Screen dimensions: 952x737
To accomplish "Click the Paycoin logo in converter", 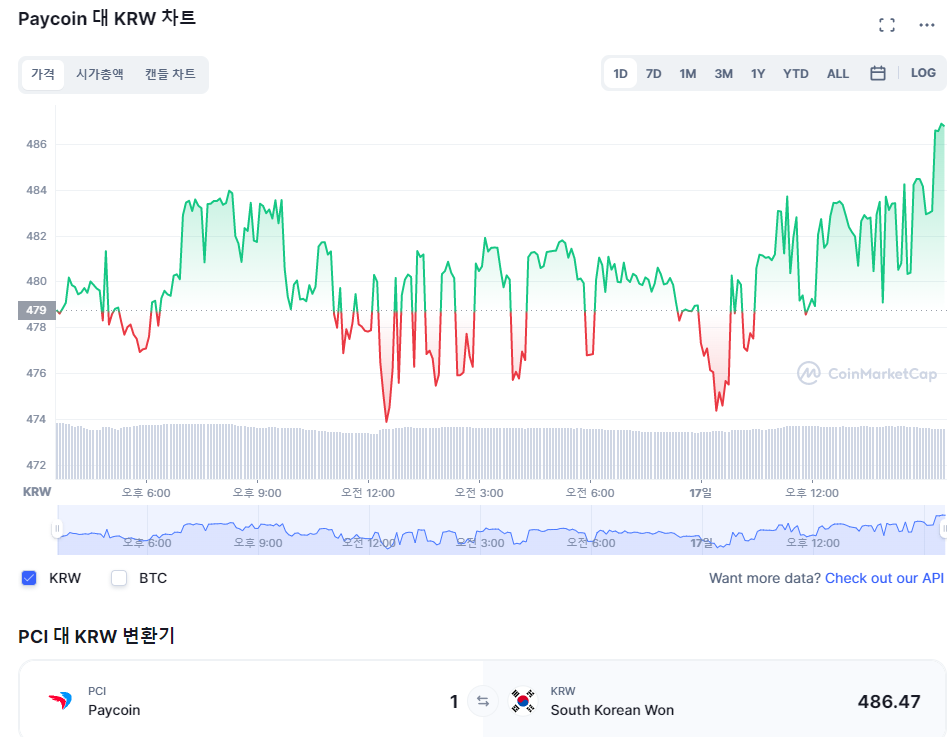I will coord(61,701).
